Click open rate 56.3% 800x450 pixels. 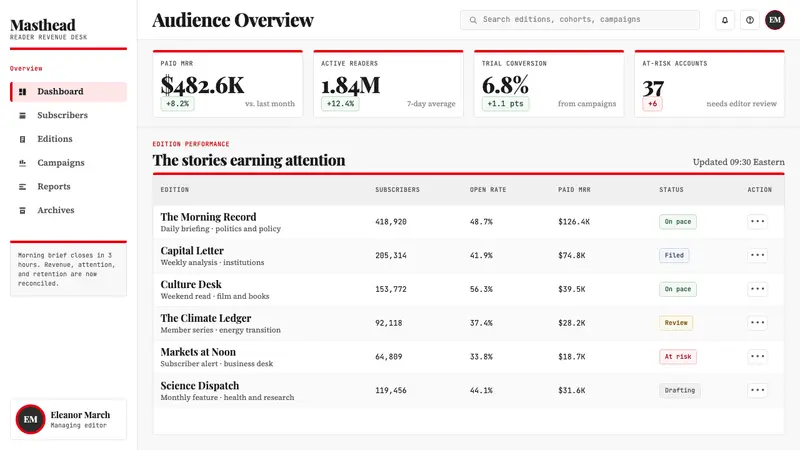[x=481, y=289]
